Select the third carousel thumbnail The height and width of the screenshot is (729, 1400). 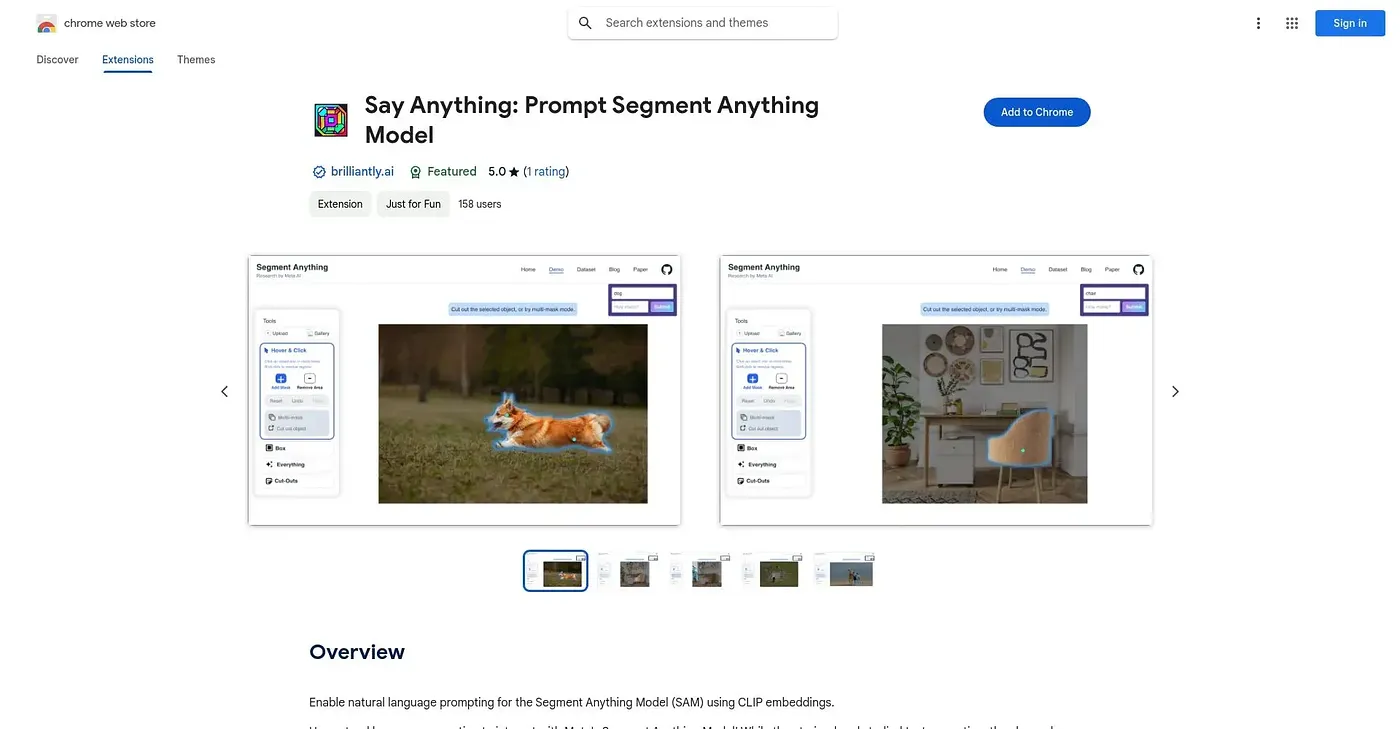click(700, 571)
